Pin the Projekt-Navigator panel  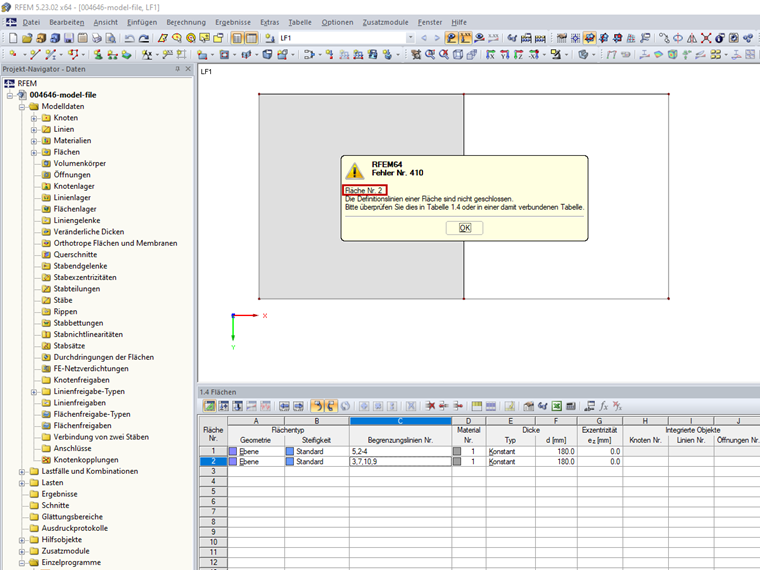click(x=177, y=69)
